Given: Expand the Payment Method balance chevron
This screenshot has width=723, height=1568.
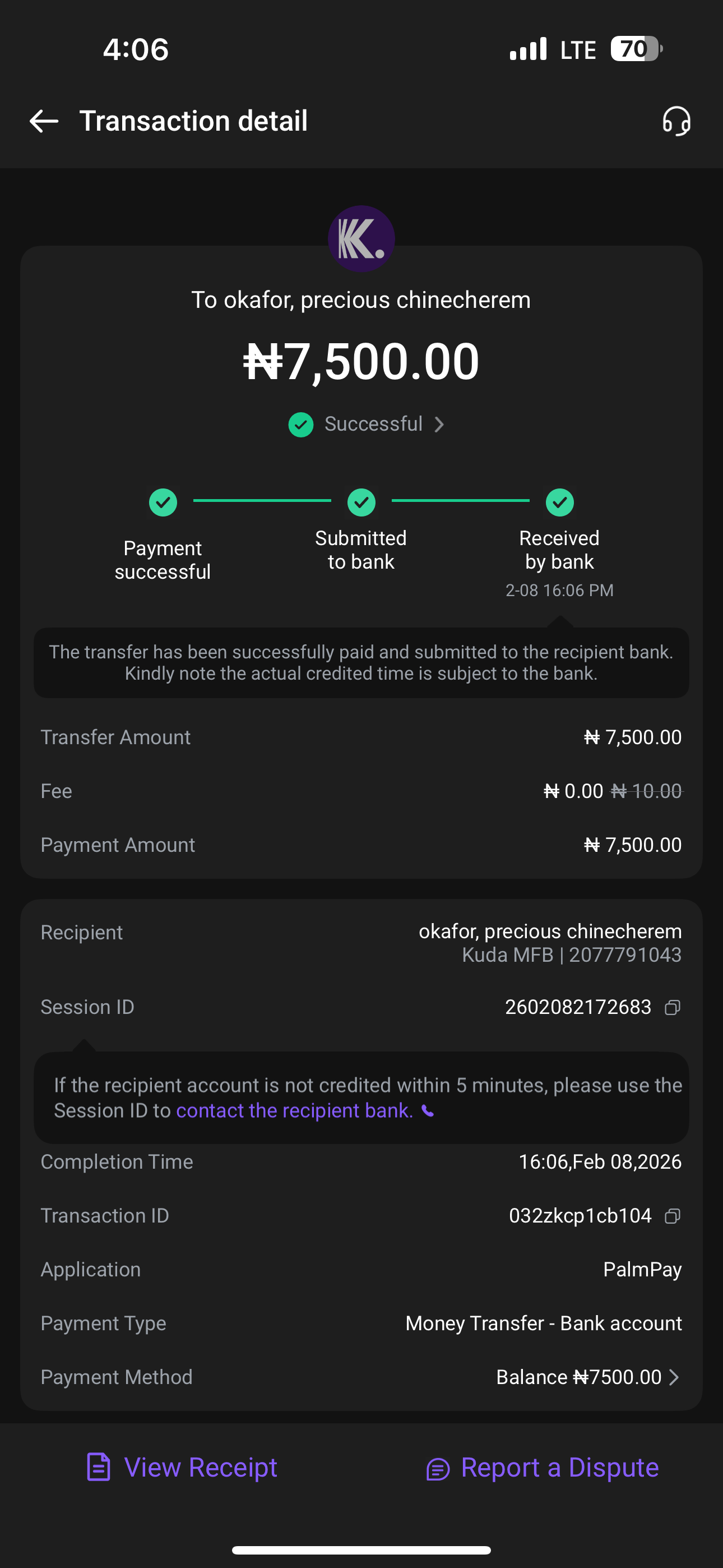Looking at the screenshot, I should (x=674, y=1377).
